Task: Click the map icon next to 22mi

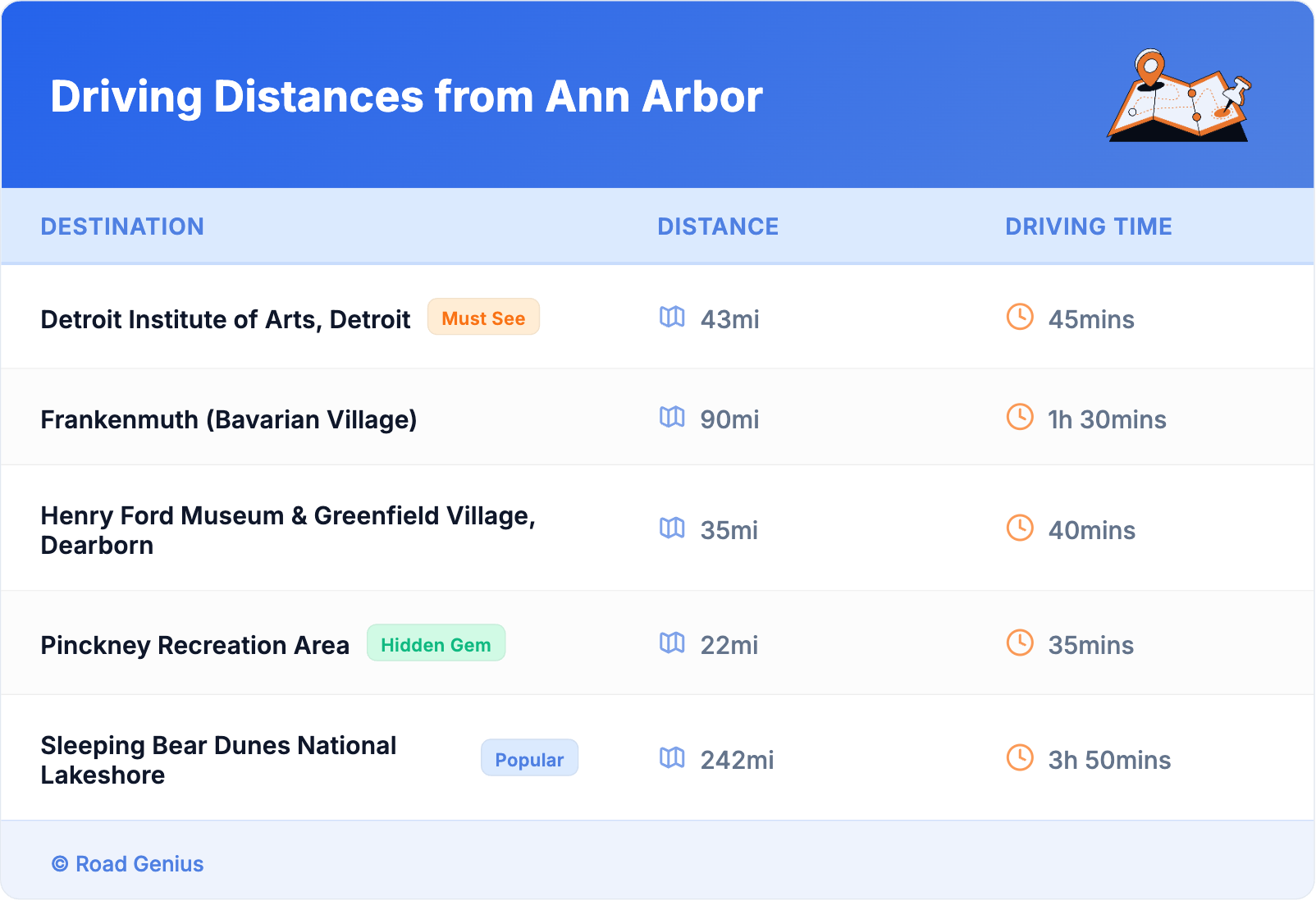Action: point(672,643)
